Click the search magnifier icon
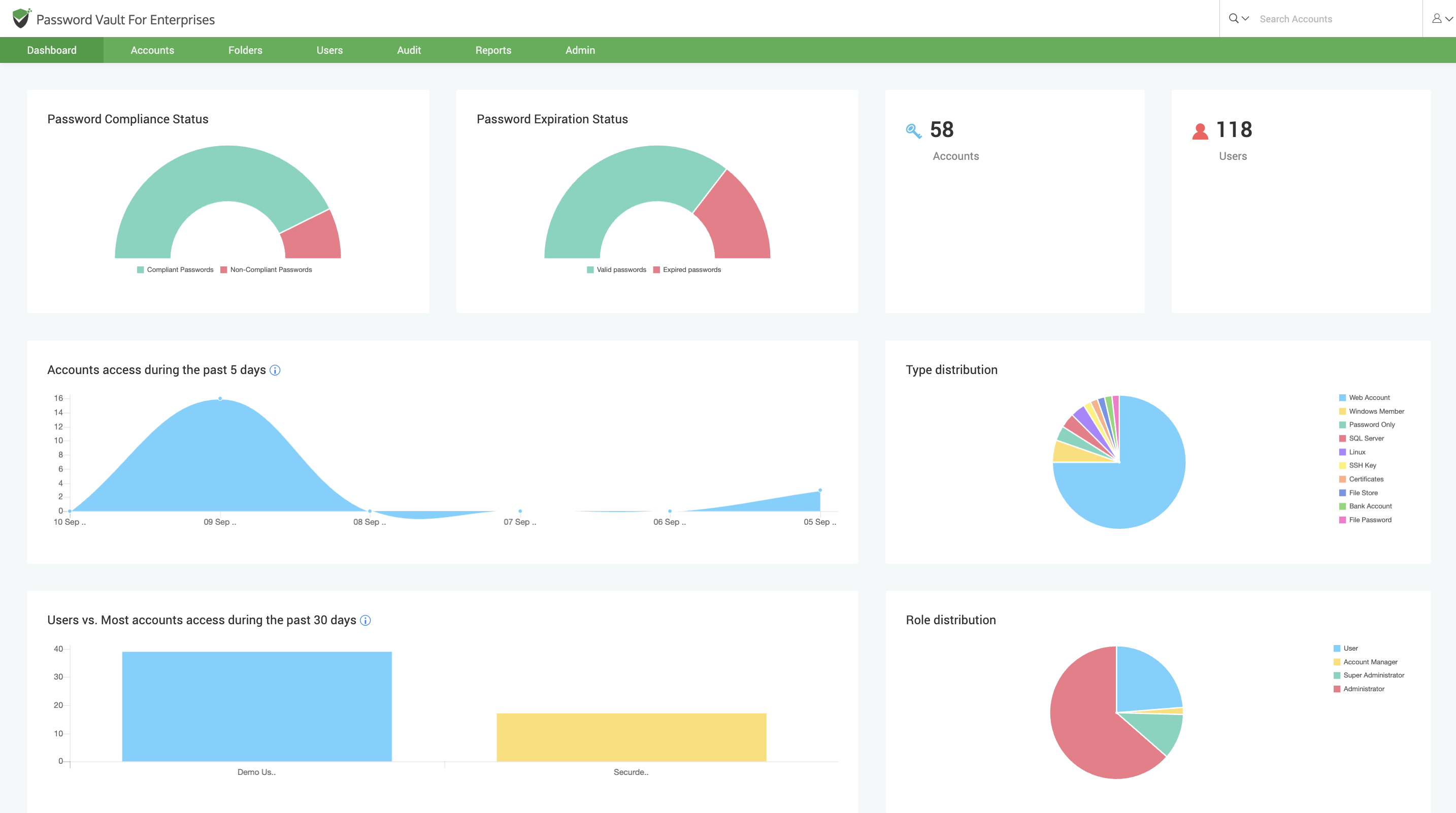Image resolution: width=1456 pixels, height=813 pixels. pyautogui.click(x=1234, y=18)
